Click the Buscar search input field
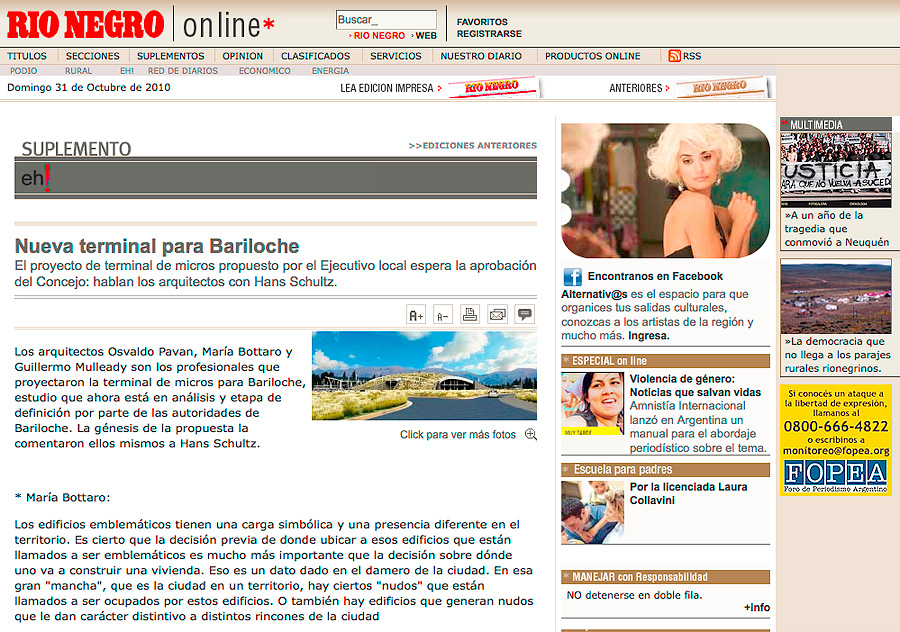Viewport: 900px width, 632px height. click(386, 19)
